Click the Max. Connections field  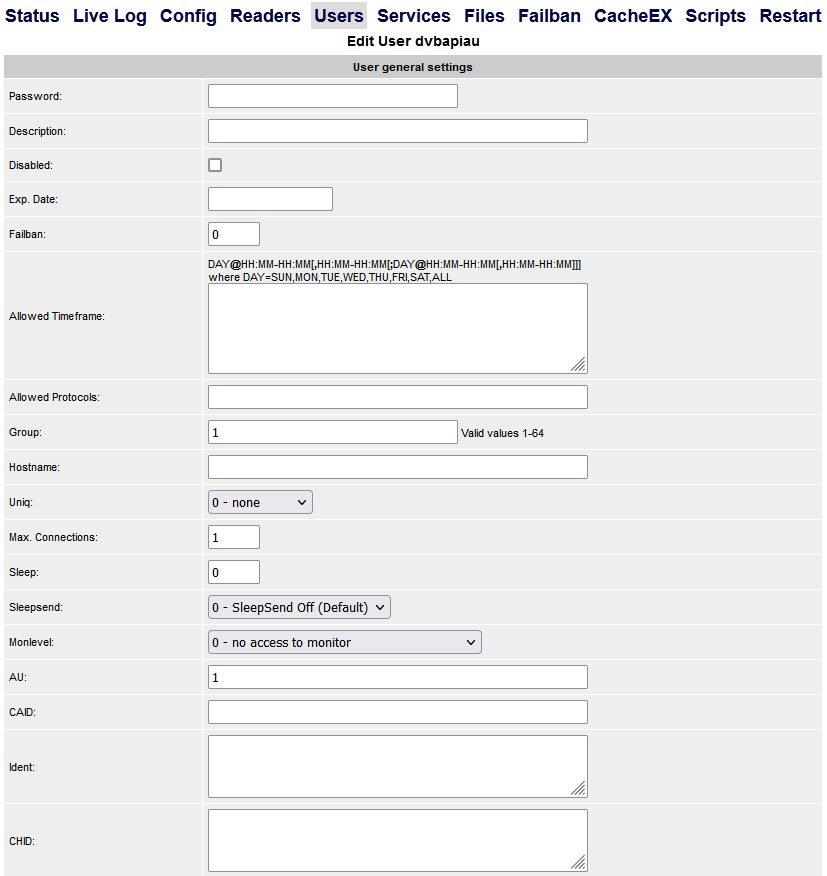tap(234, 537)
